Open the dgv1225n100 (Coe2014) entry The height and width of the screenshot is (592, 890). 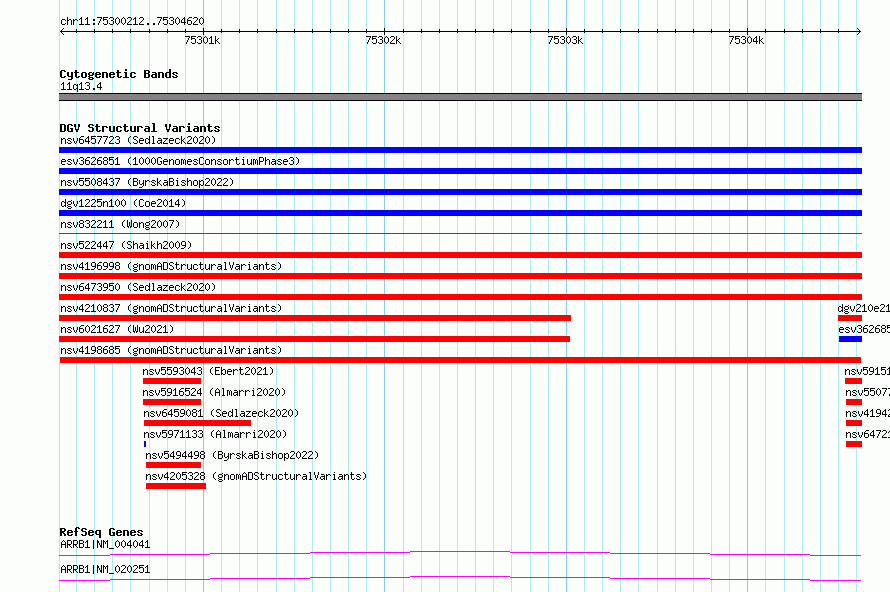pos(123,203)
